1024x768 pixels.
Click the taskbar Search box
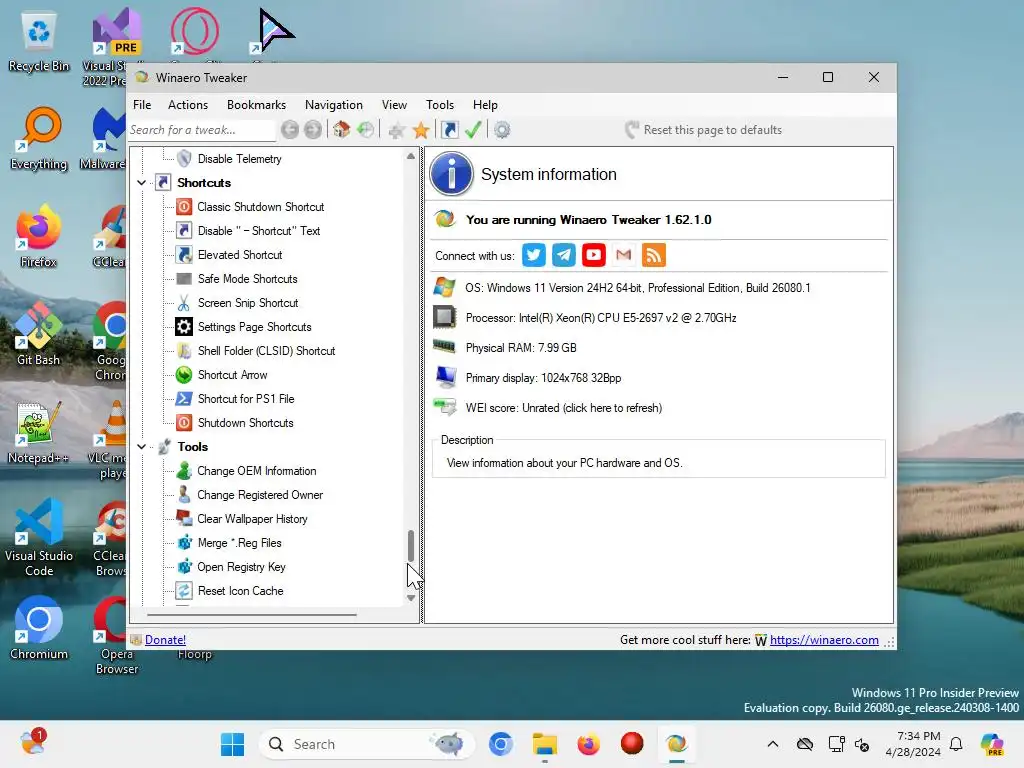366,744
